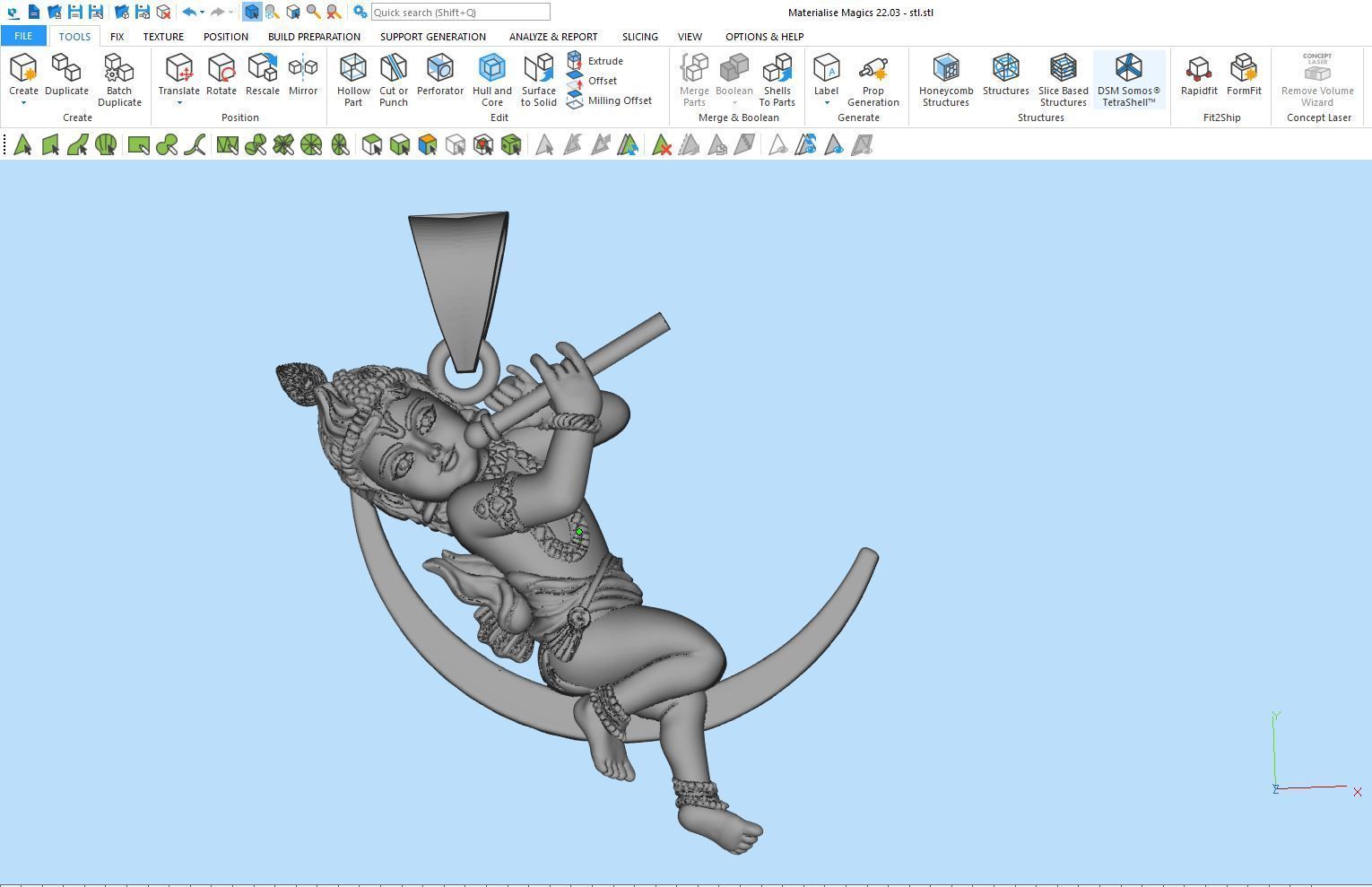This screenshot has height=887, width=1372.
Task: Click the FormFit tool
Action: (1244, 74)
